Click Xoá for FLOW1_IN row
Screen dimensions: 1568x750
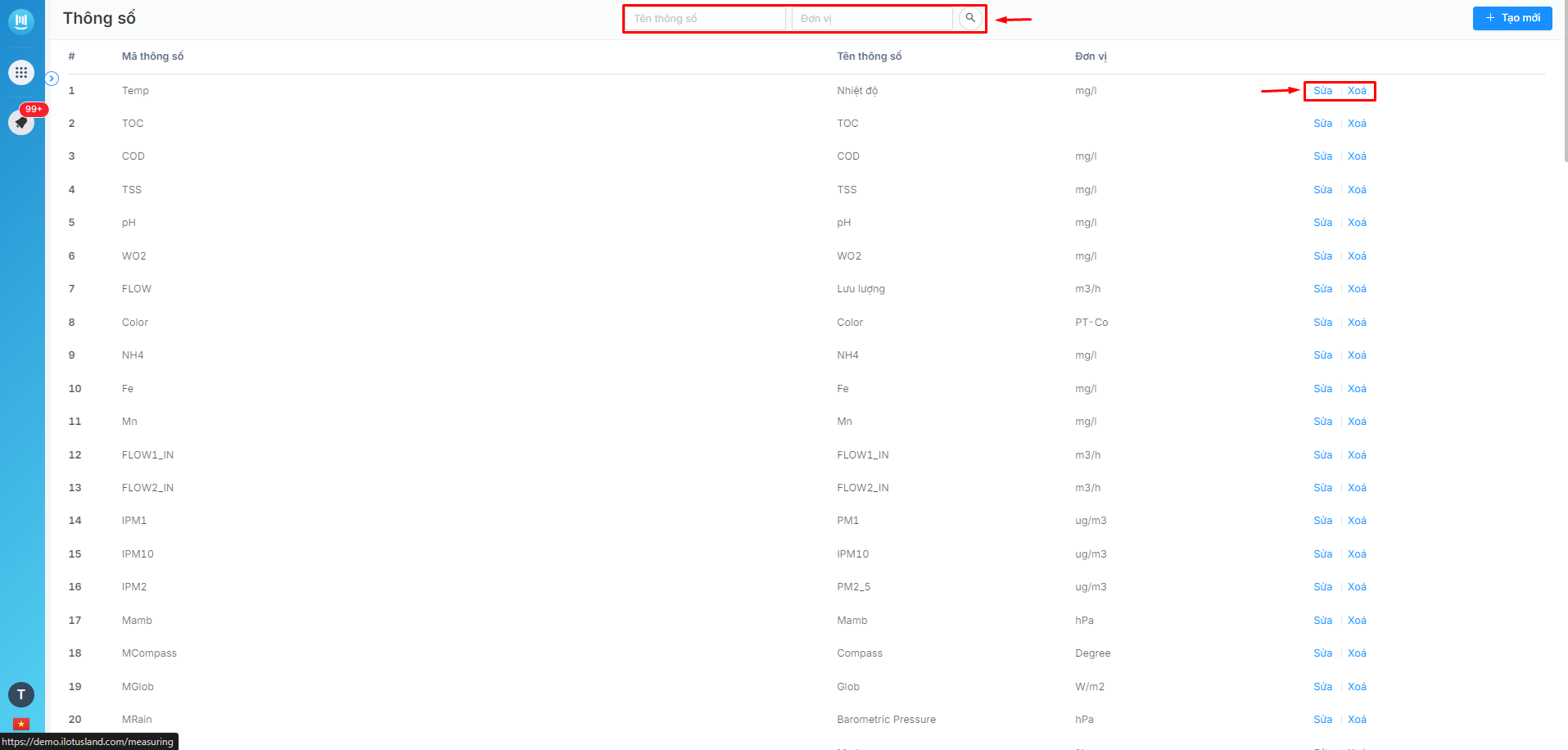(x=1357, y=455)
